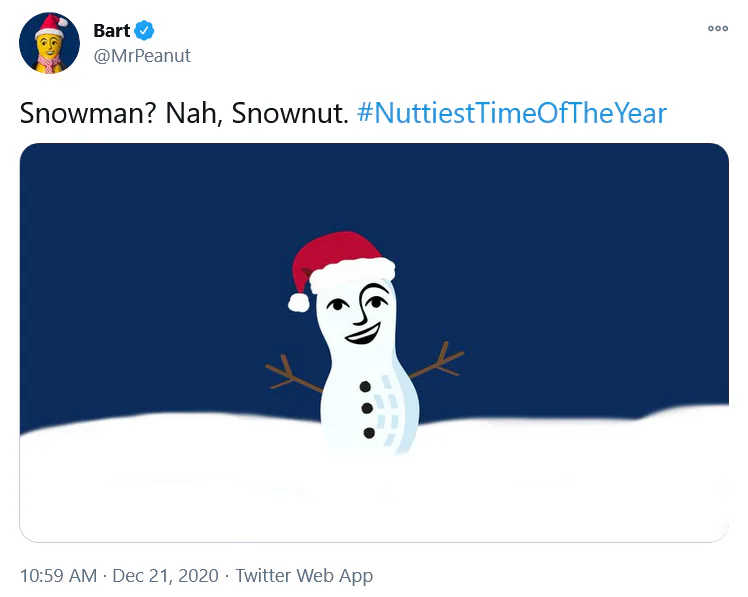Click the "Dec 21, 2020" tweet date
This screenshot has width=748, height=597.
167,576
